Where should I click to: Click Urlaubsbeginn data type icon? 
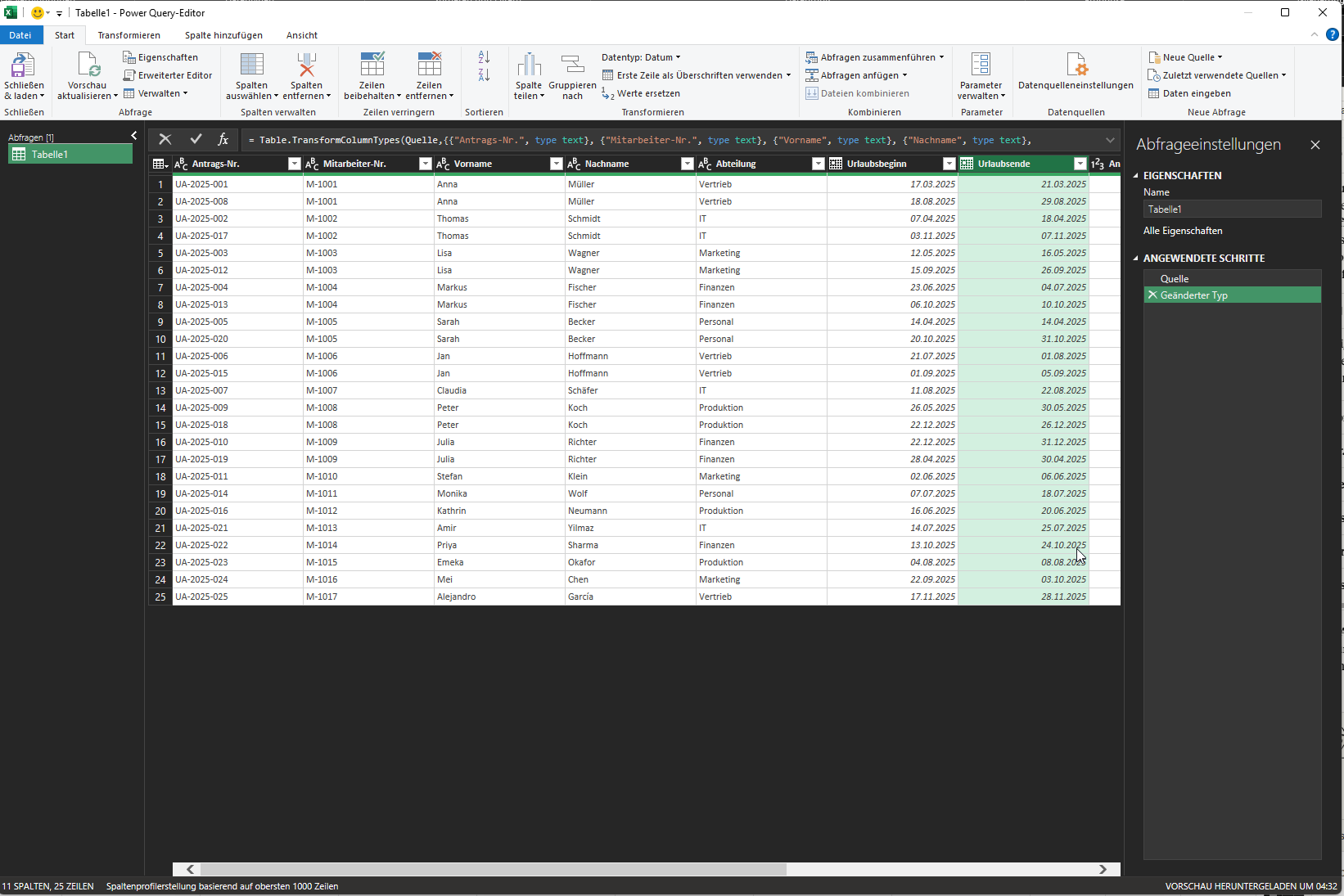(836, 164)
